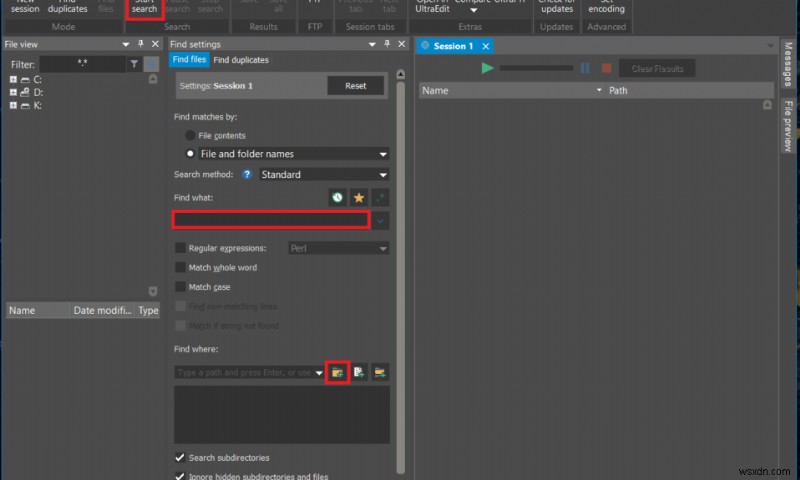Image resolution: width=800 pixels, height=480 pixels.
Task: Click the blue help icon beside Search method
Action: tap(247, 174)
